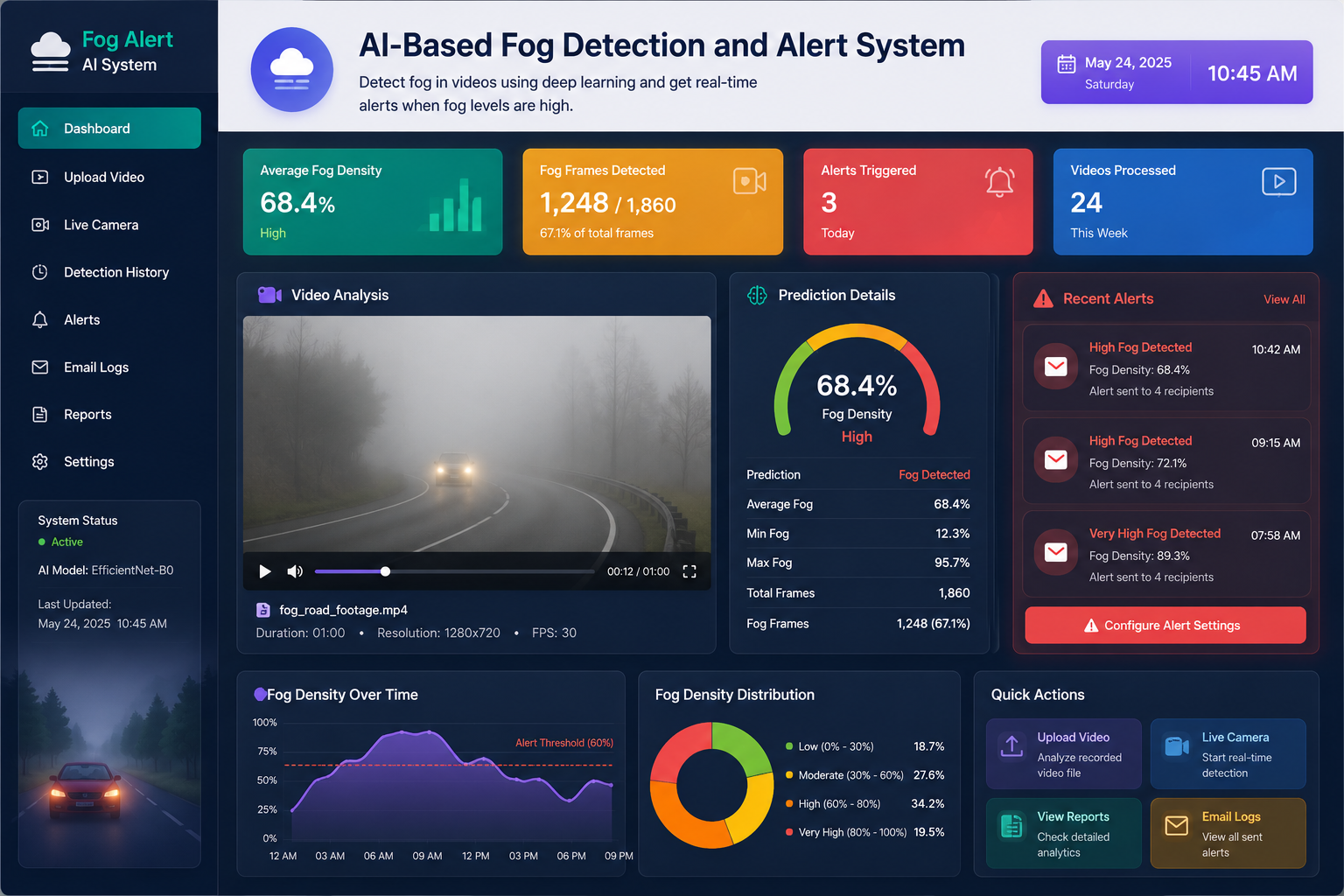The image size is (1344, 896).
Task: Click View All in Recent Alerts
Action: pyautogui.click(x=1284, y=299)
